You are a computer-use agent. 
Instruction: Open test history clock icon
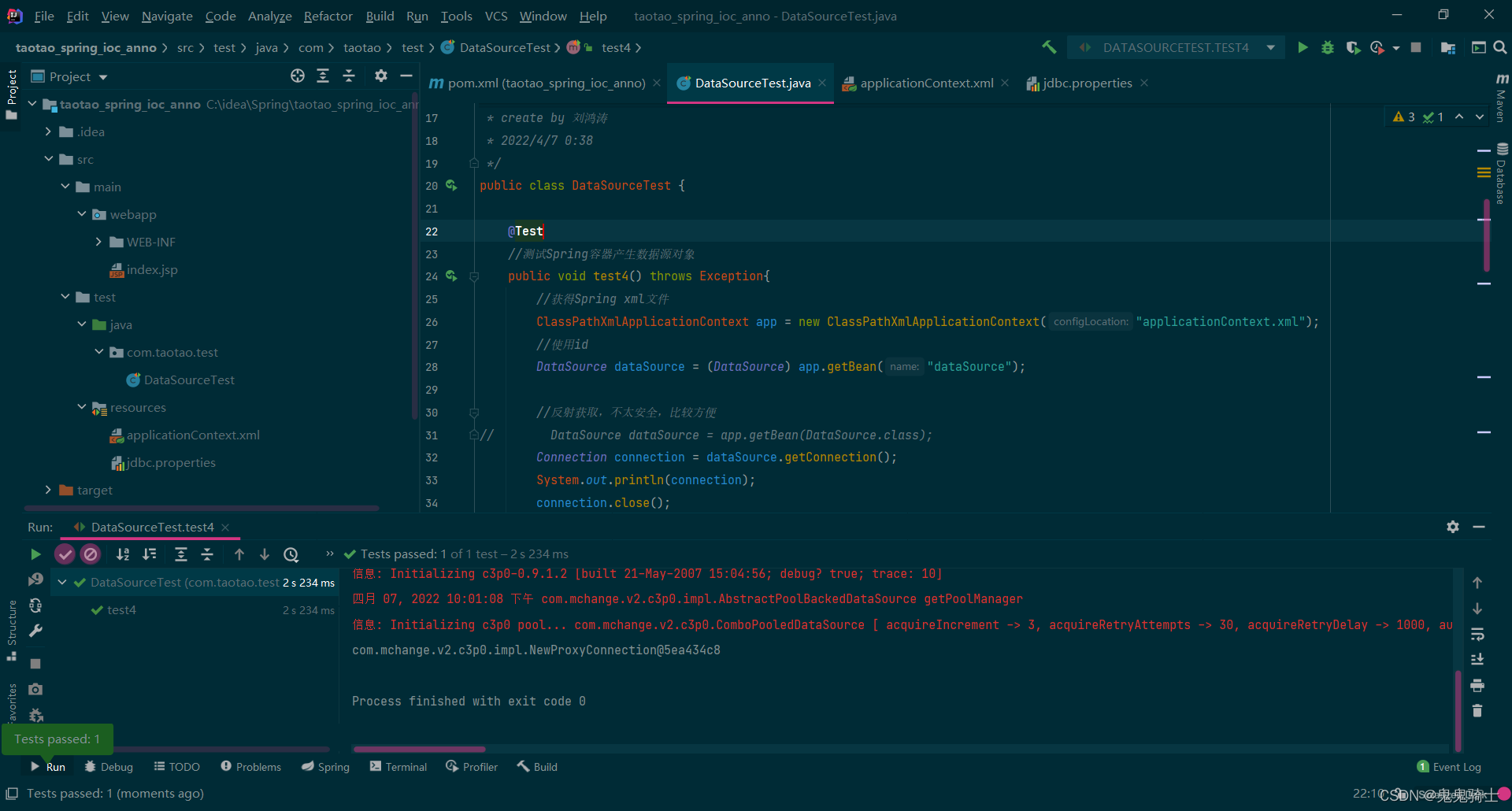tap(291, 554)
